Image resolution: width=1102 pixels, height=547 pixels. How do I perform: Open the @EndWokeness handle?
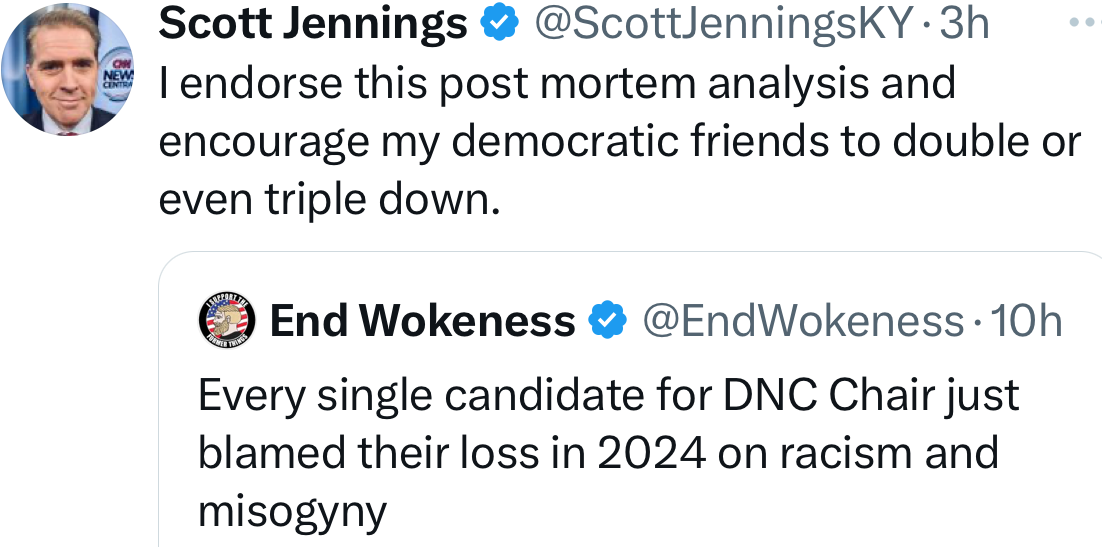[x=801, y=321]
